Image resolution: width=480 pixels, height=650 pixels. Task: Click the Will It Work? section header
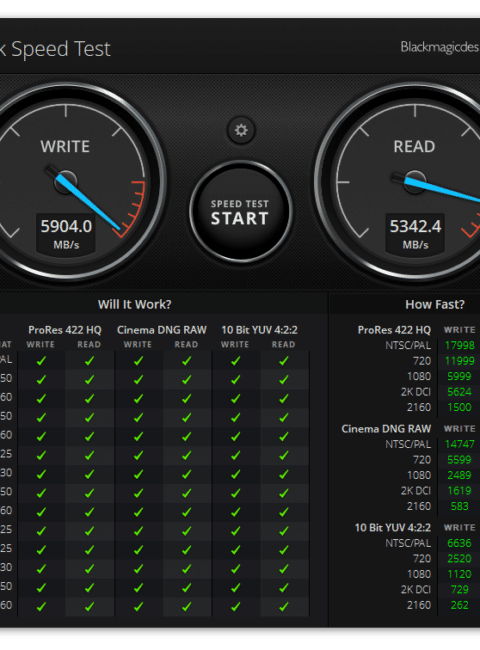135,304
